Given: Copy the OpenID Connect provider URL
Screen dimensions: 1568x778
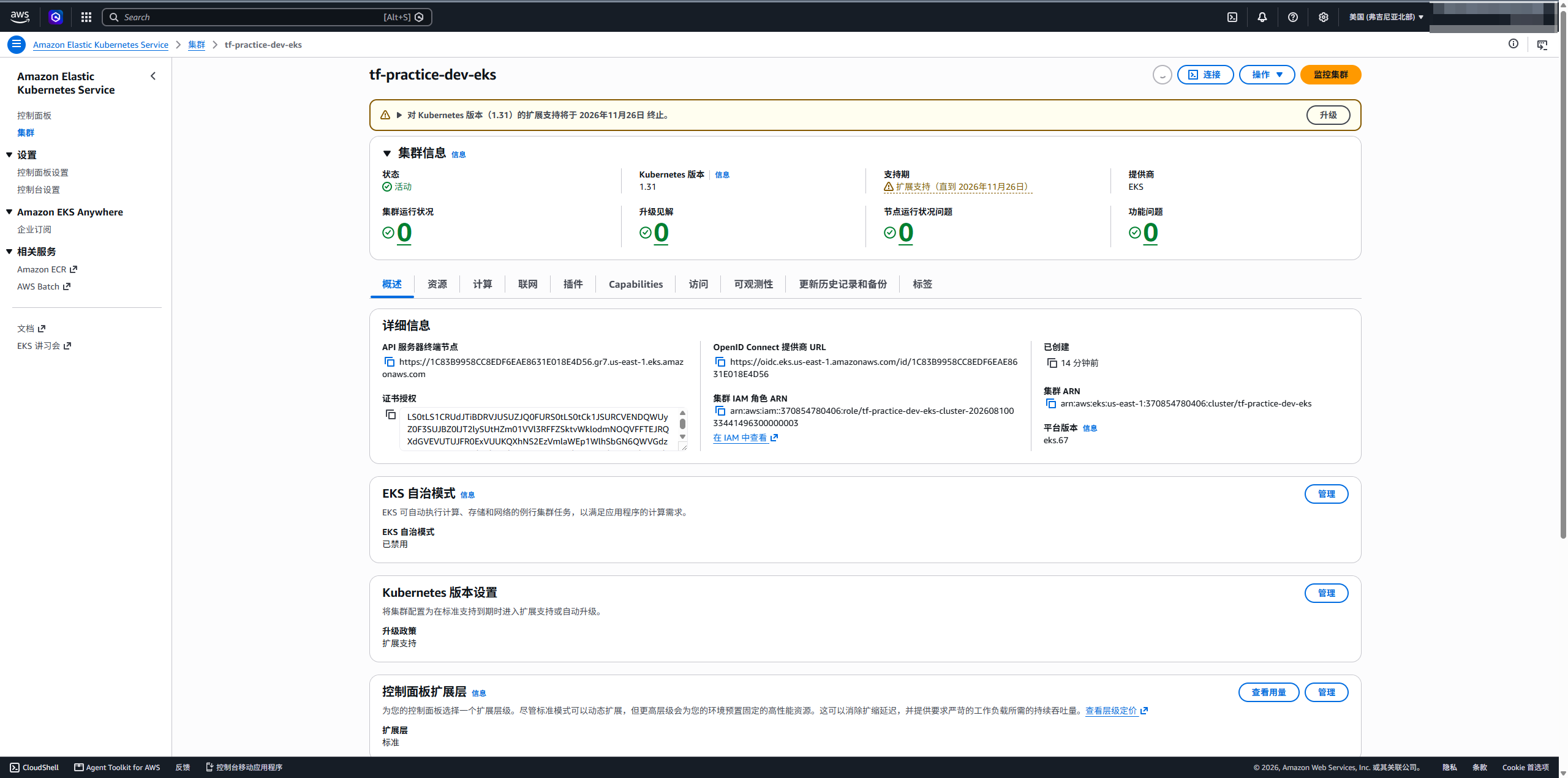Looking at the screenshot, I should [720, 362].
